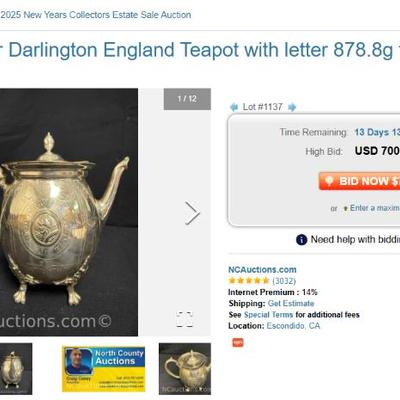Select teapot with handle thumbnail
The height and width of the screenshot is (400, 400).
(185, 369)
